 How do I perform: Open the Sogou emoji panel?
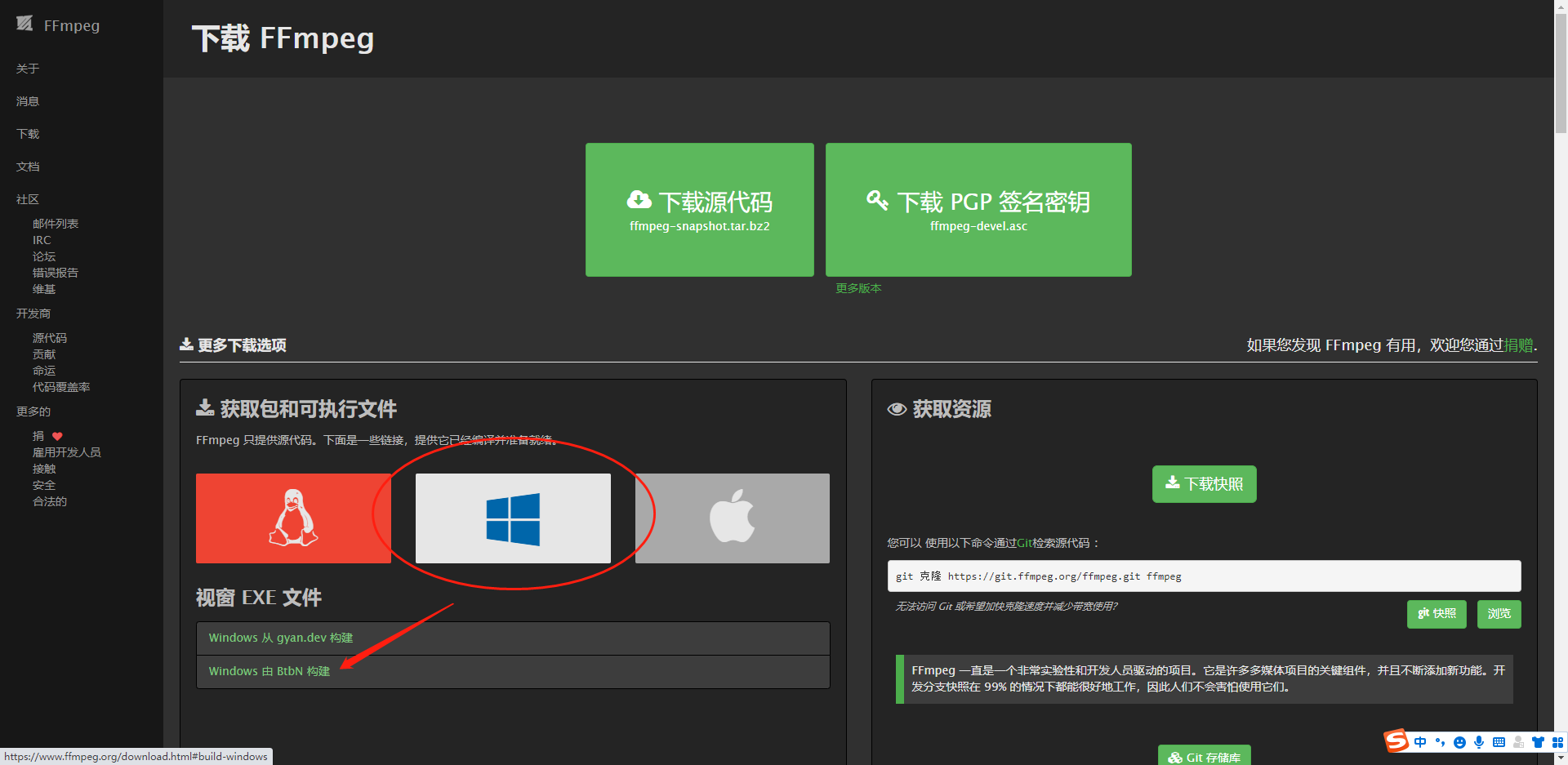point(1459,742)
